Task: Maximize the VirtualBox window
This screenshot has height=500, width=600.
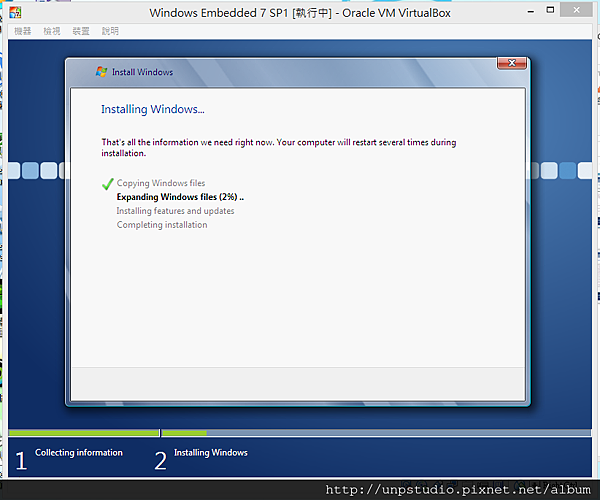Action: 550,10
